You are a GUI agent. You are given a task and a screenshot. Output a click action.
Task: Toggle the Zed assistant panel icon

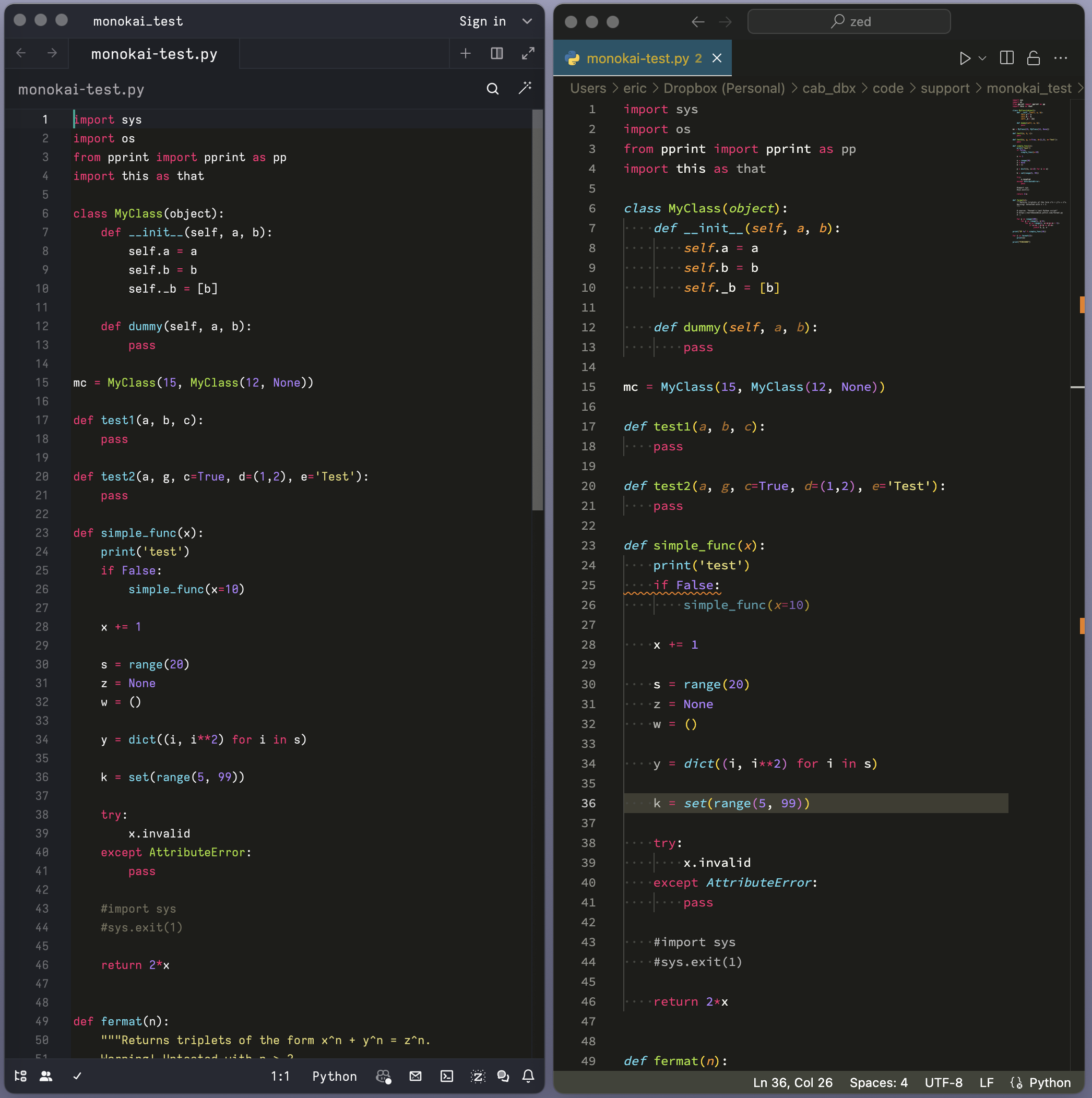(478, 1076)
